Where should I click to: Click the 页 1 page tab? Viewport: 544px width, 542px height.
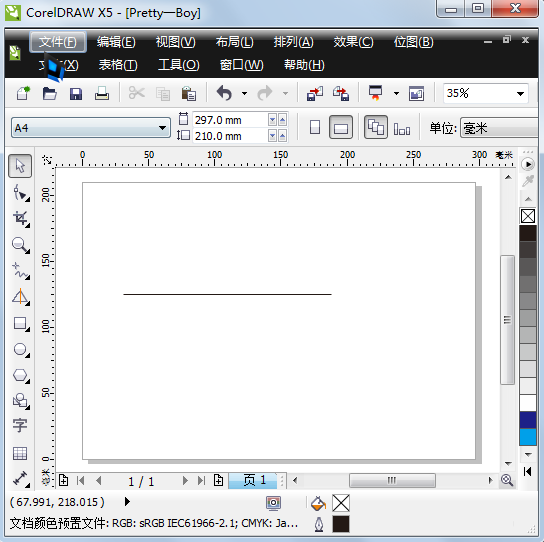point(254,481)
